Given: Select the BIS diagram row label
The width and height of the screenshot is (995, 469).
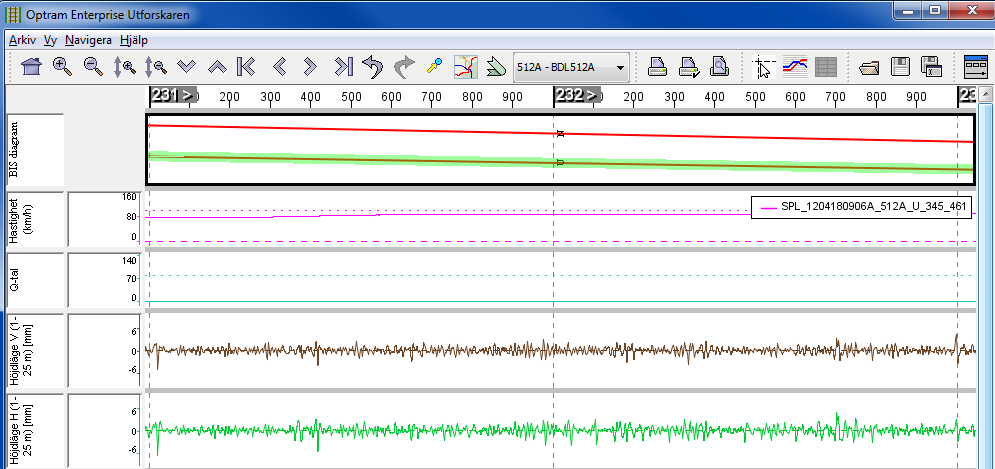Looking at the screenshot, I should pyautogui.click(x=36, y=150).
